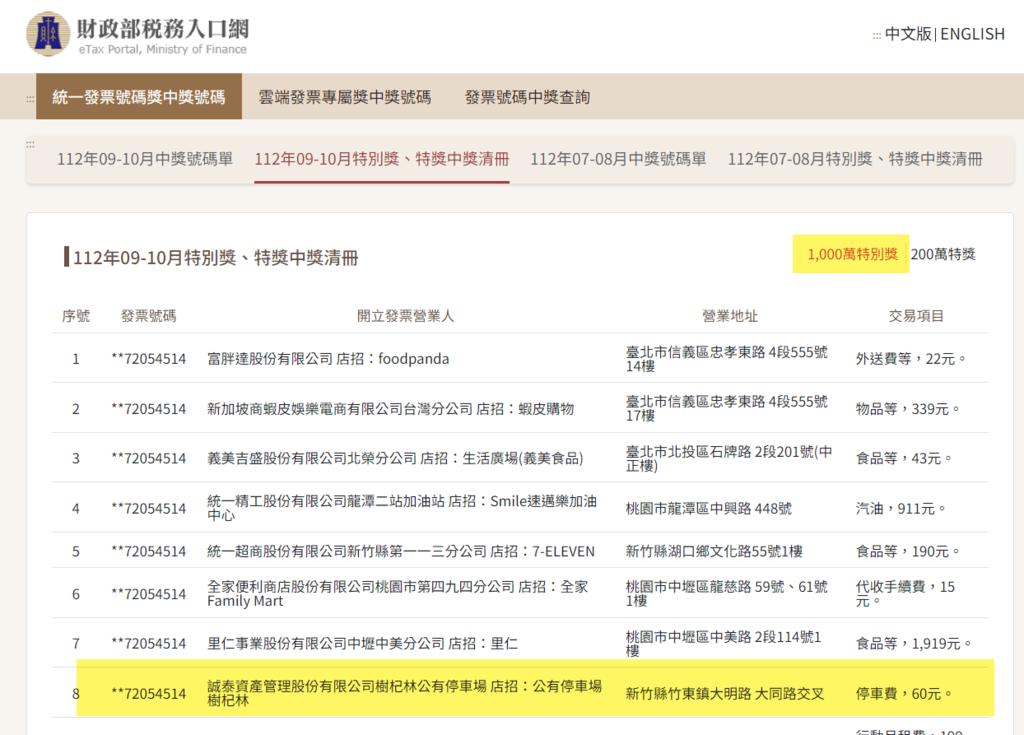Click transaction item 食品等，1,919元

[914, 644]
